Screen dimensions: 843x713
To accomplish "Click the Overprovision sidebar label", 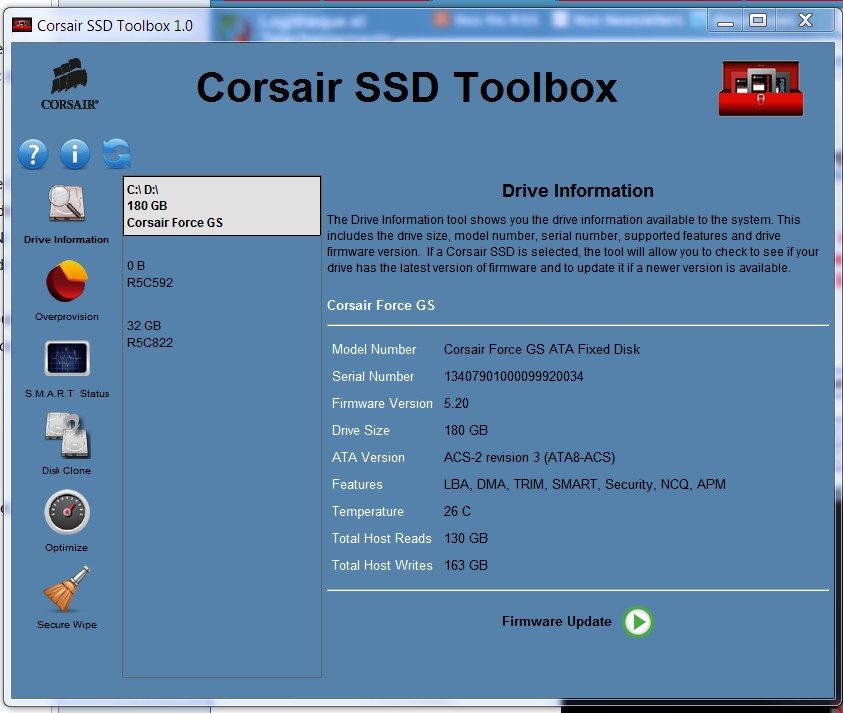I will pos(67,317).
